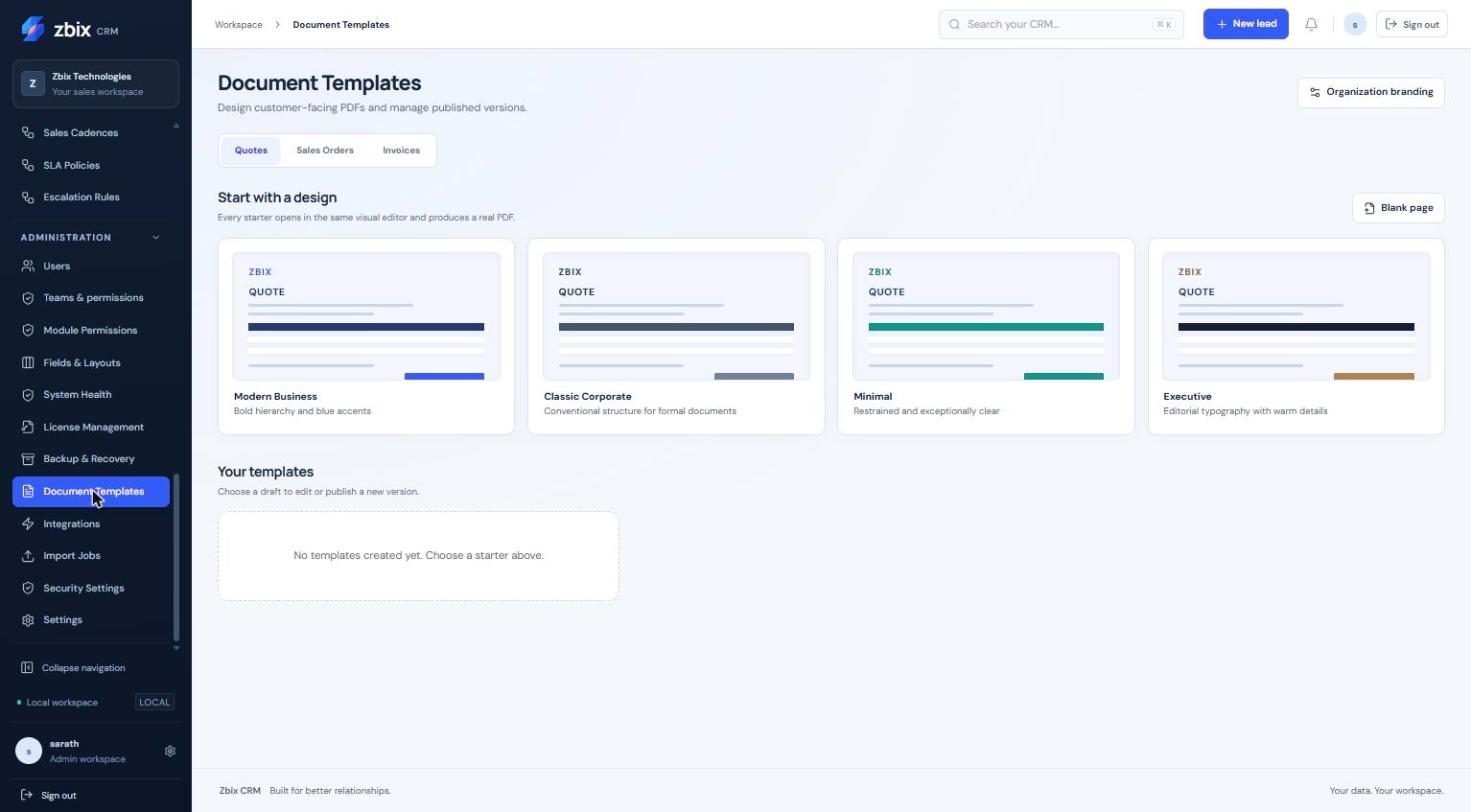1471x812 pixels.
Task: Switch to the Invoices tab
Action: 401,150
